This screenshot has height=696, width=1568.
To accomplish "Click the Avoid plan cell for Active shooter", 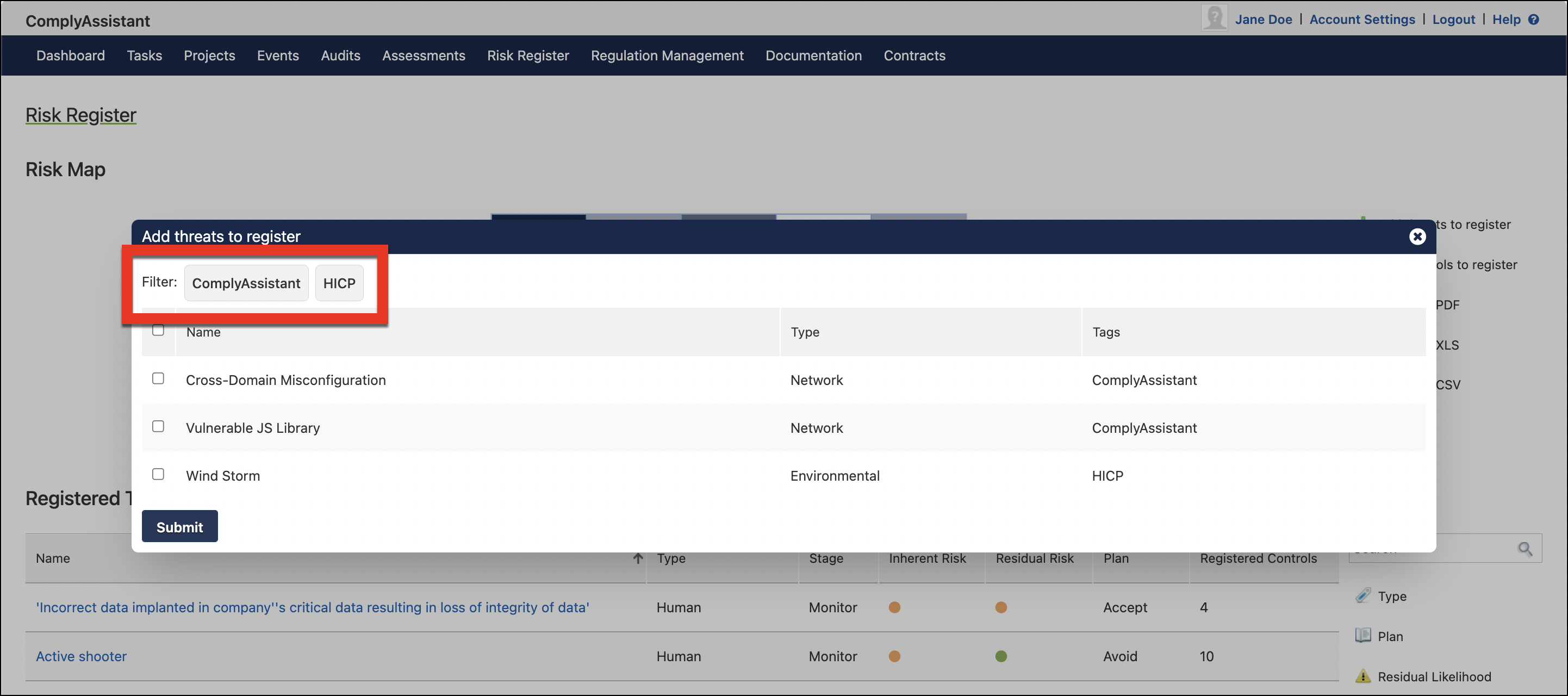I will pyautogui.click(x=1120, y=656).
